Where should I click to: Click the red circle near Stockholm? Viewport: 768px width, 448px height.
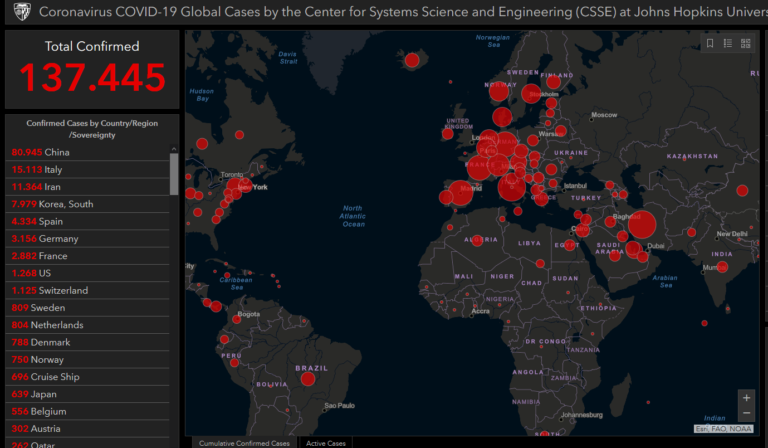tap(531, 94)
